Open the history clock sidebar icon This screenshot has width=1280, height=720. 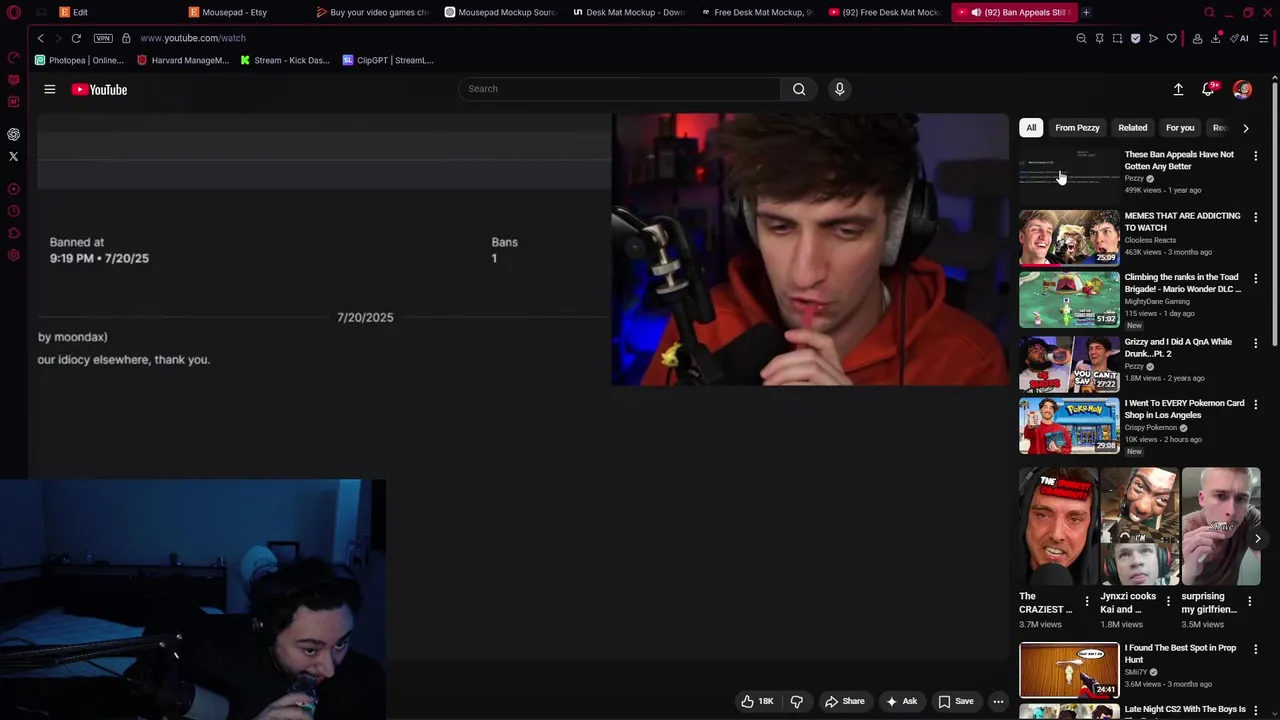click(x=13, y=211)
